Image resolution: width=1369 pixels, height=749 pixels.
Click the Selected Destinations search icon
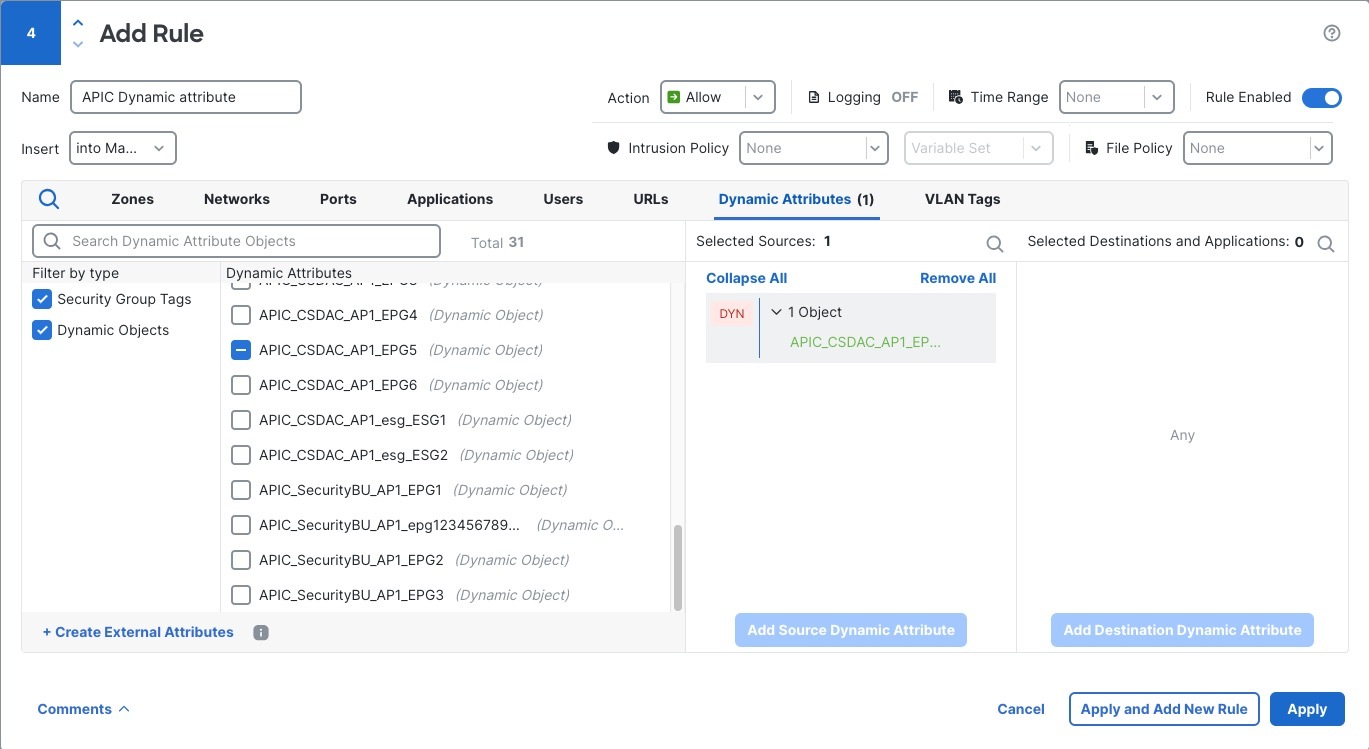(x=1326, y=244)
